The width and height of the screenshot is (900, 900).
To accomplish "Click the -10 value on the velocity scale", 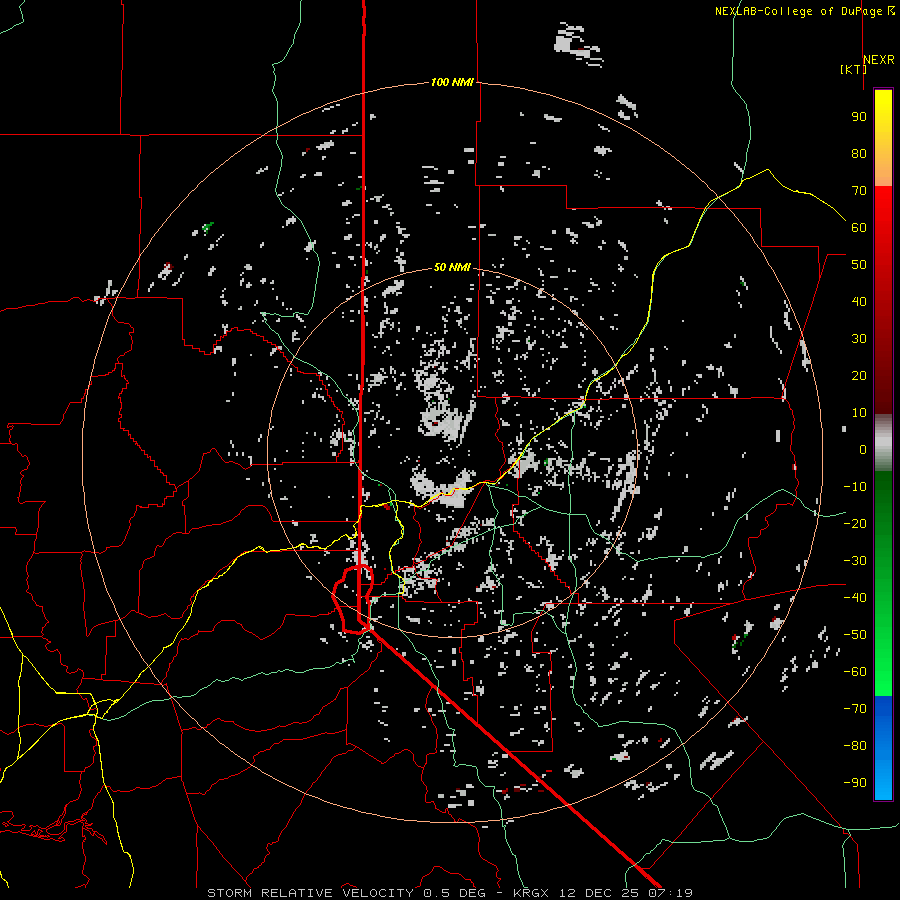I will click(x=855, y=487).
